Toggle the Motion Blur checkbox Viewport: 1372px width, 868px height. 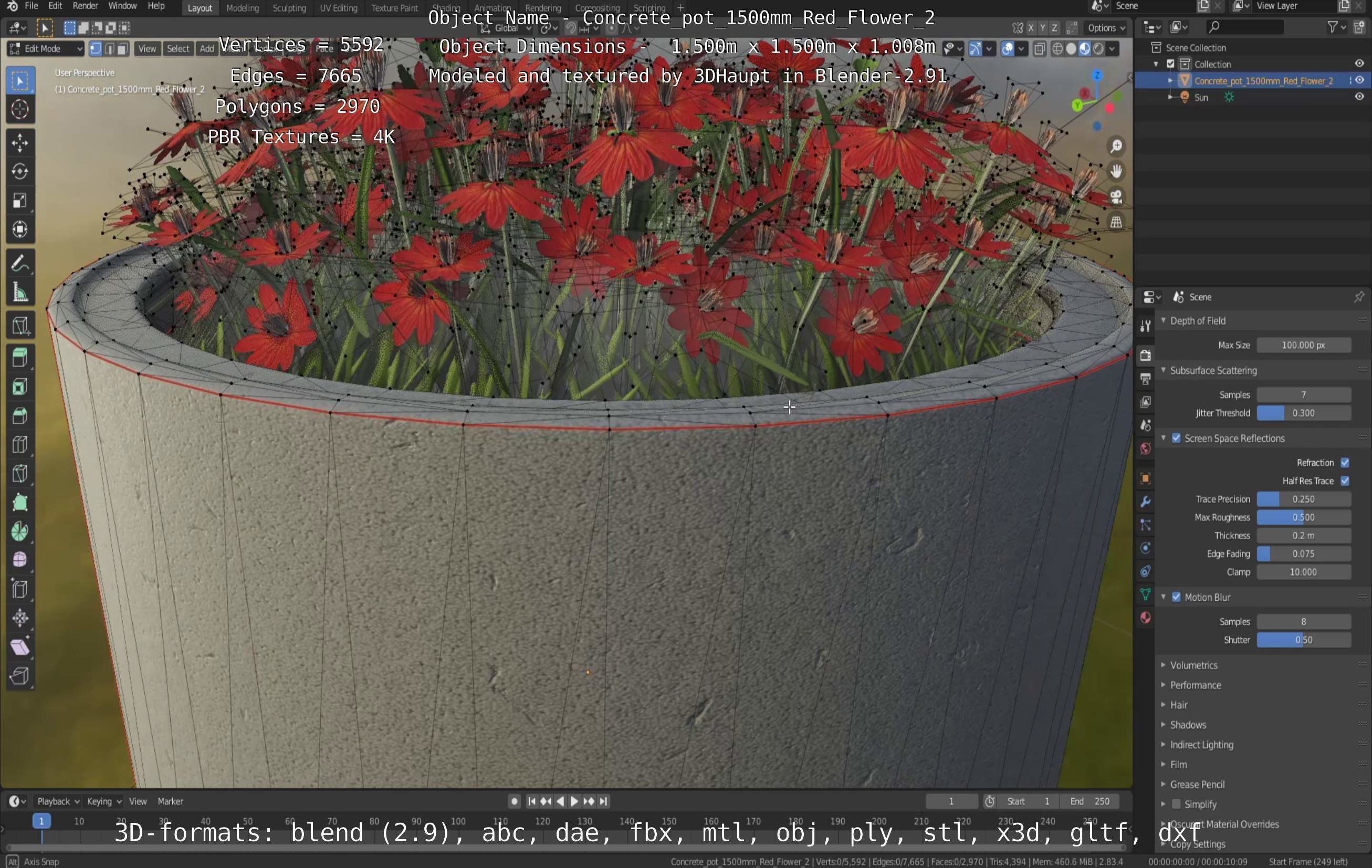(1177, 597)
